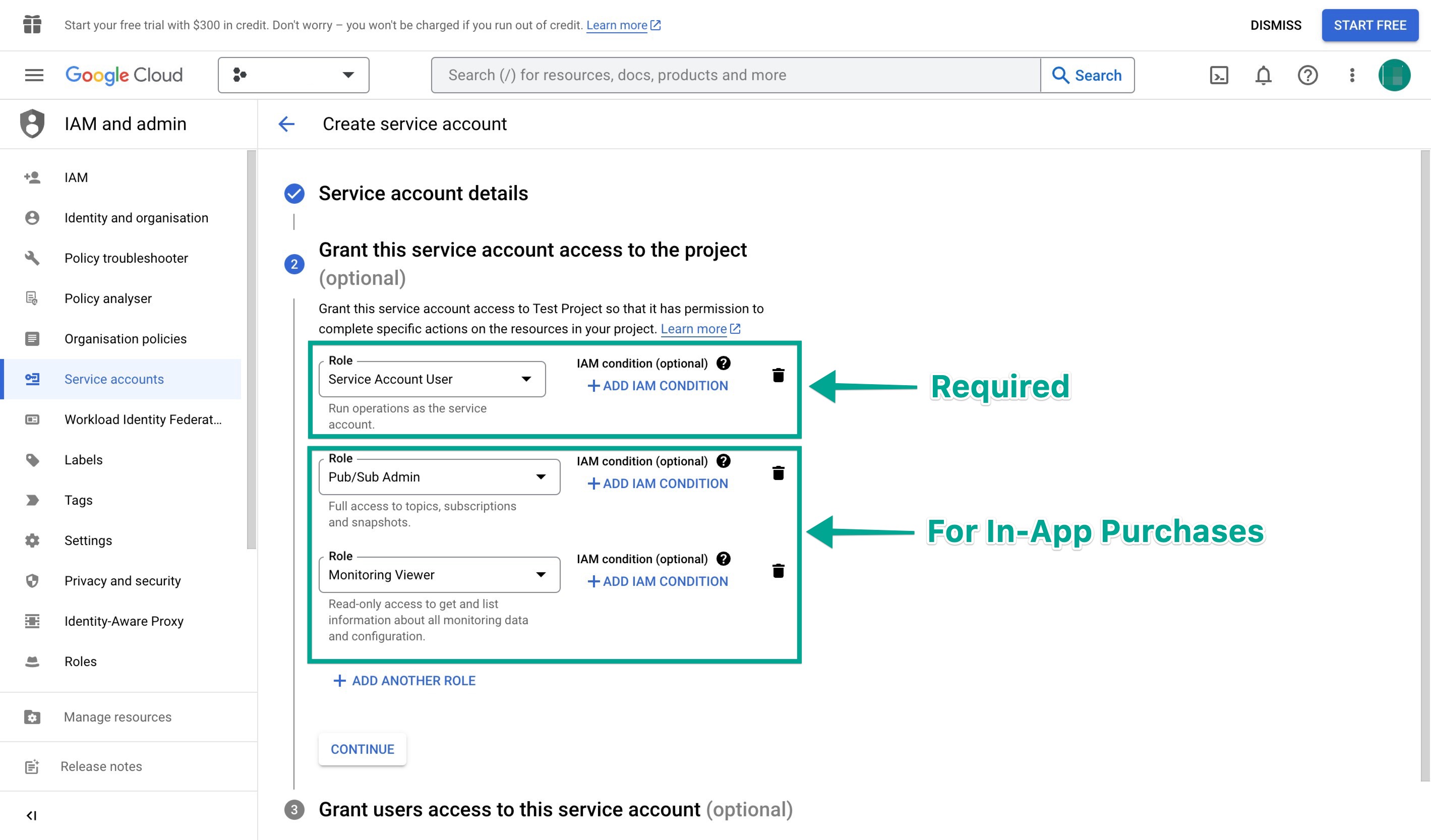This screenshot has height=840, width=1431.
Task: Open Settings in the sidebar
Action: click(x=121, y=540)
